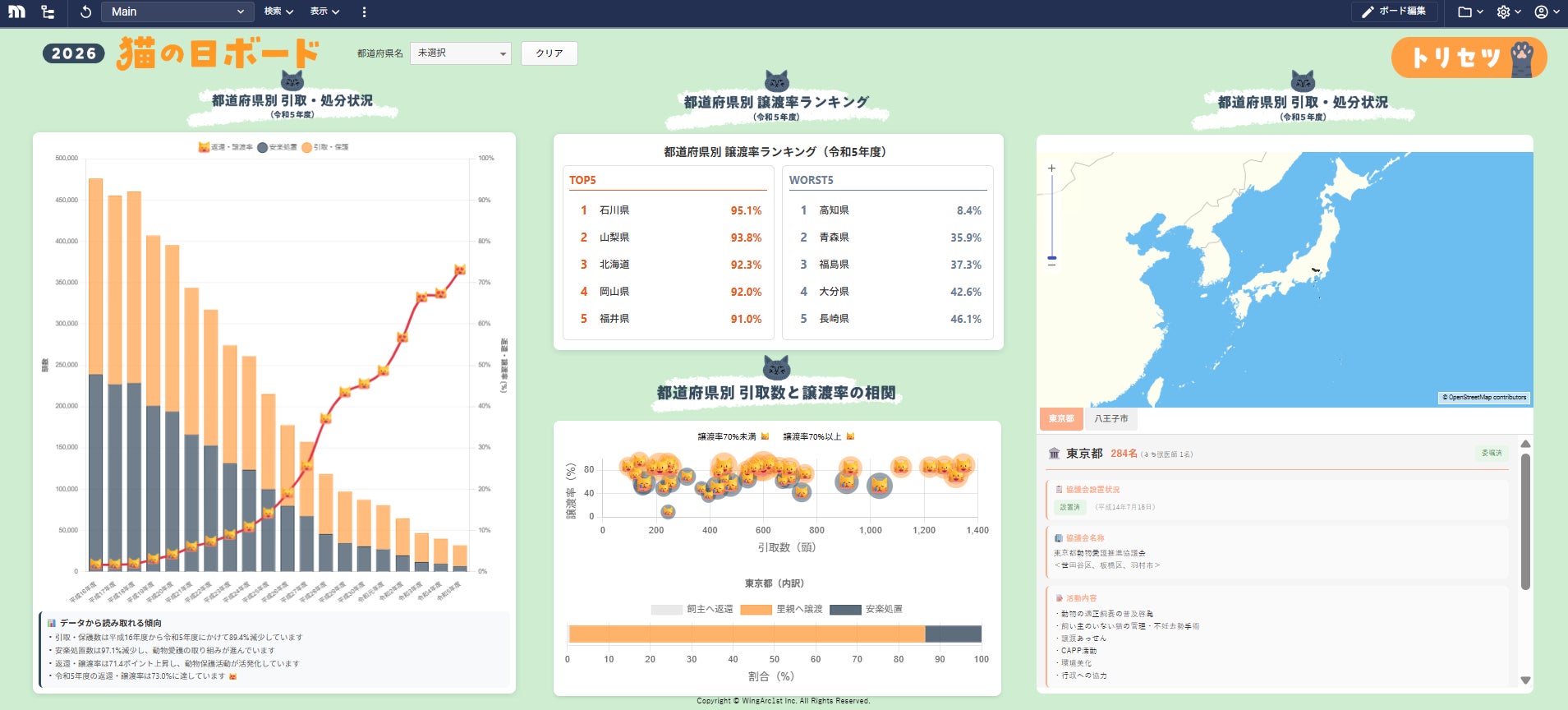Click the reload board icon

(85, 12)
